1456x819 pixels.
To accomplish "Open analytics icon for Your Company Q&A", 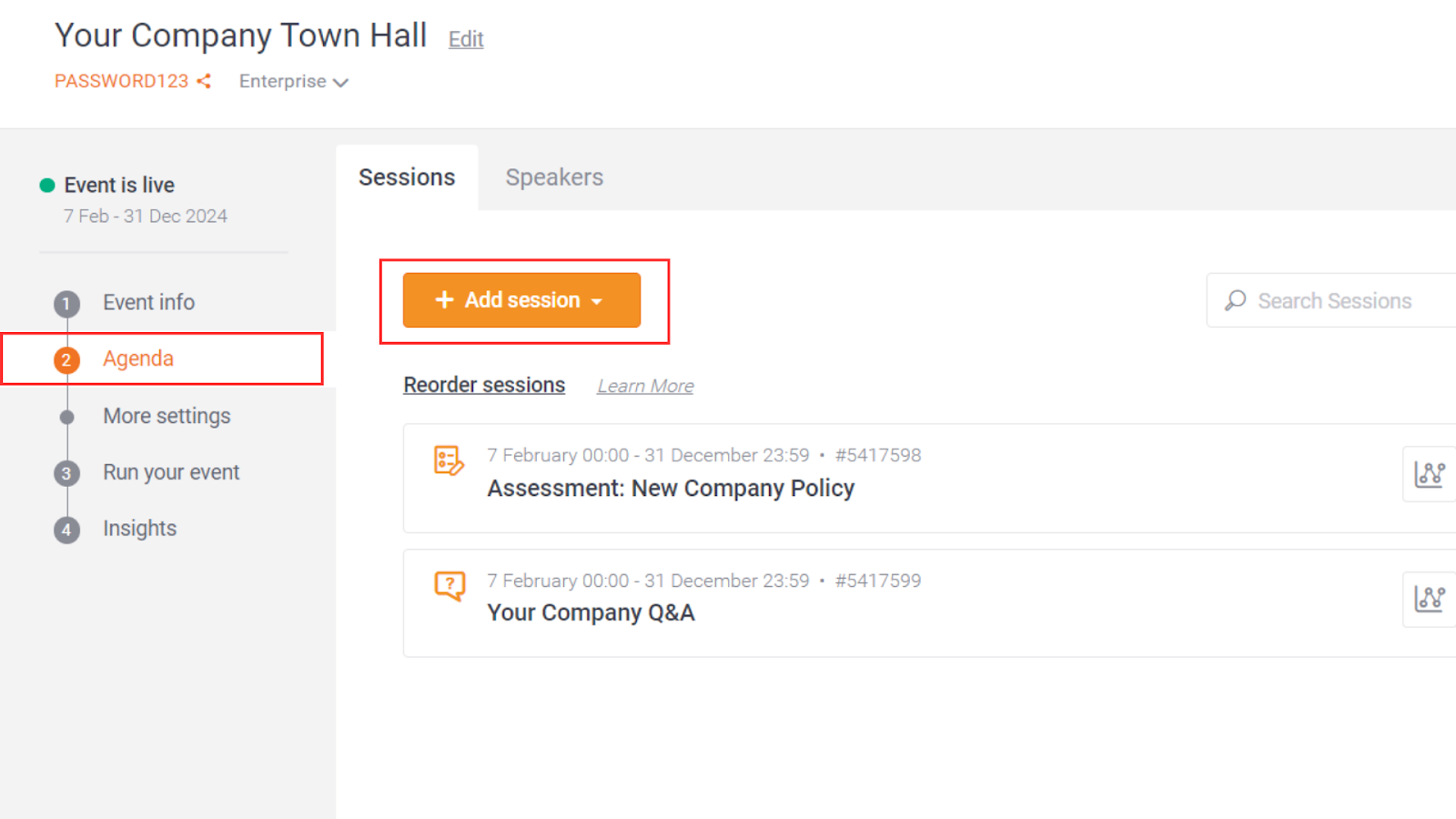I will tap(1429, 599).
